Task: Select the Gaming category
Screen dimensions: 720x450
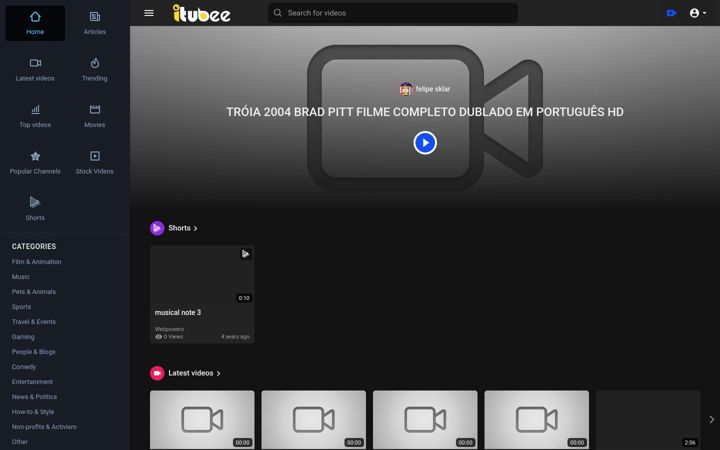Action: (x=23, y=337)
